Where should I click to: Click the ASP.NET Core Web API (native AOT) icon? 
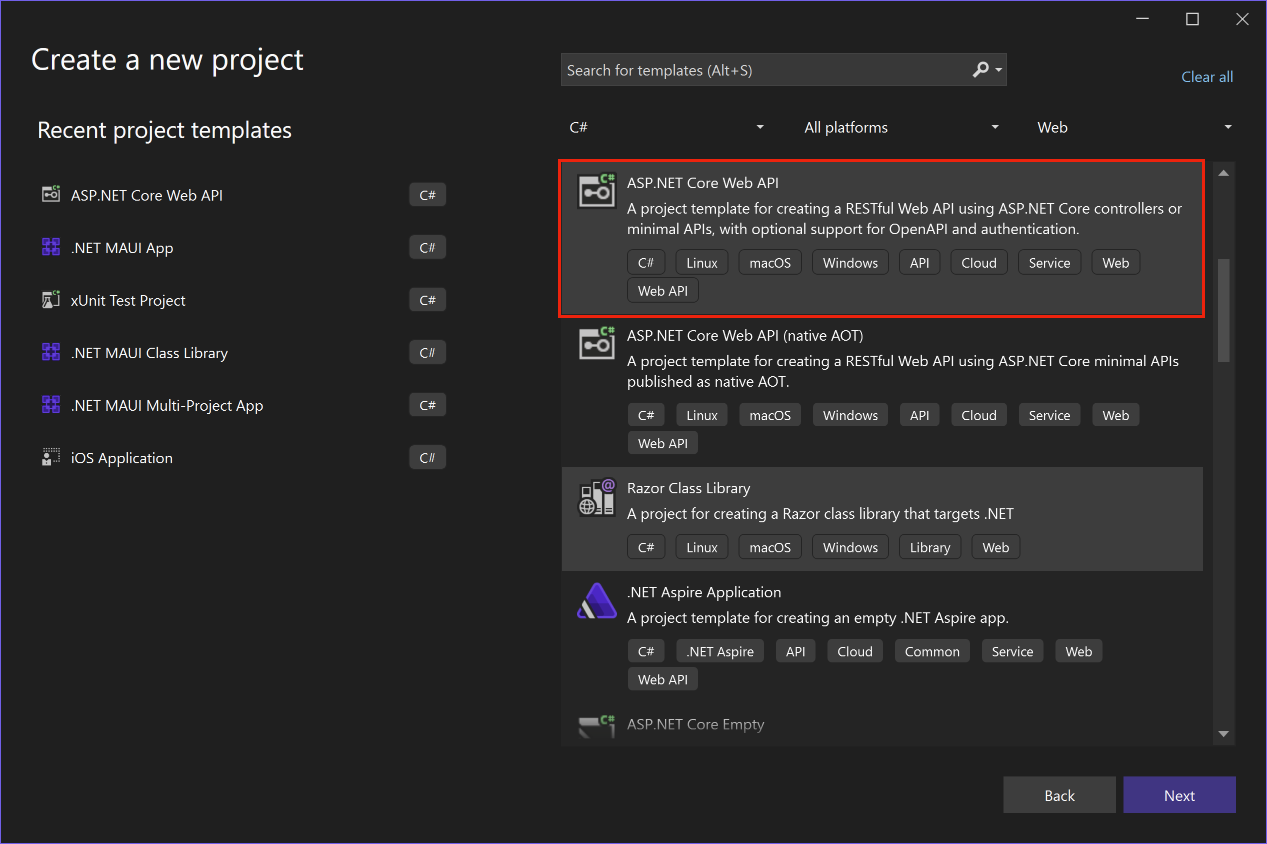596,343
